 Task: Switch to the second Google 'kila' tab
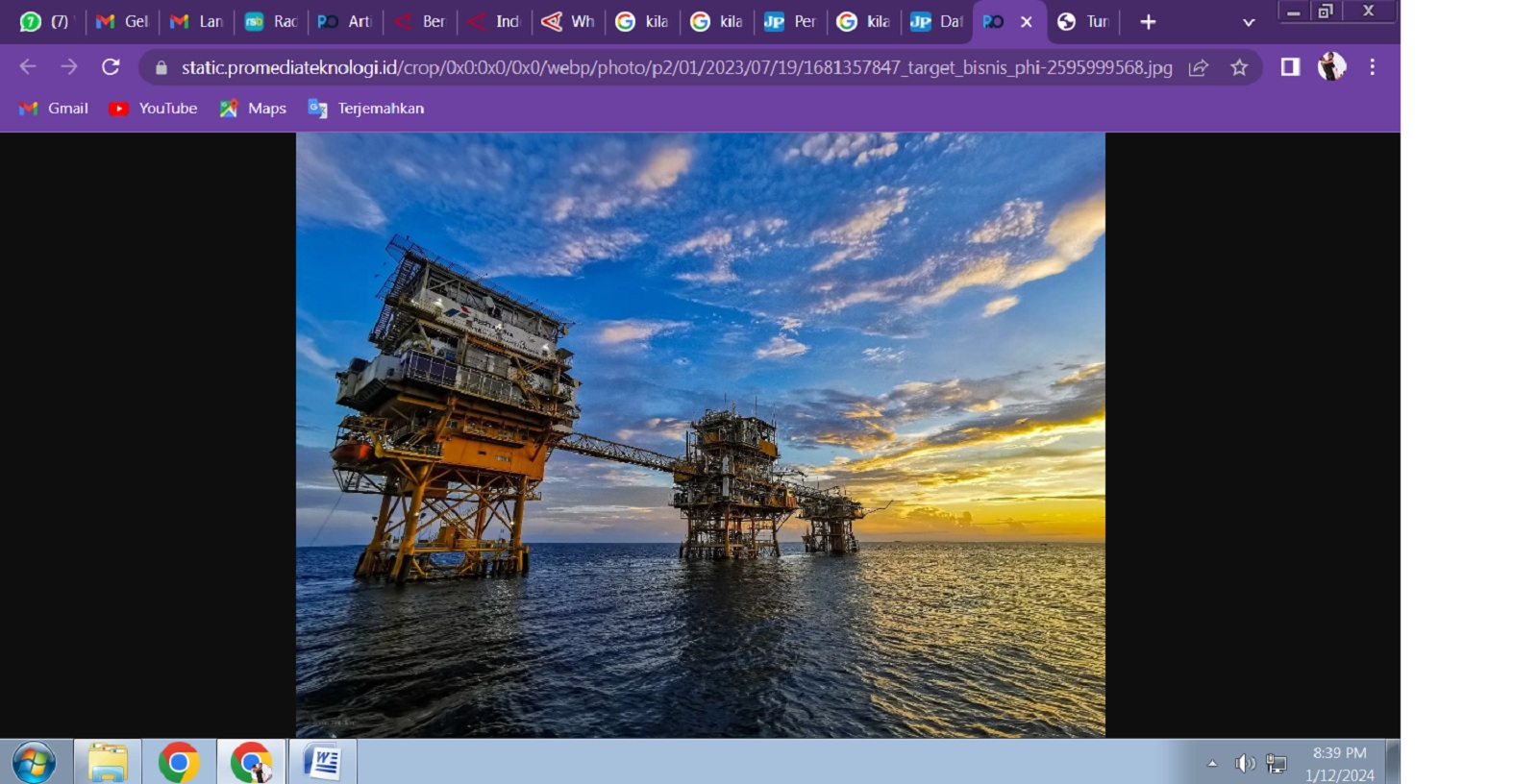click(x=718, y=21)
